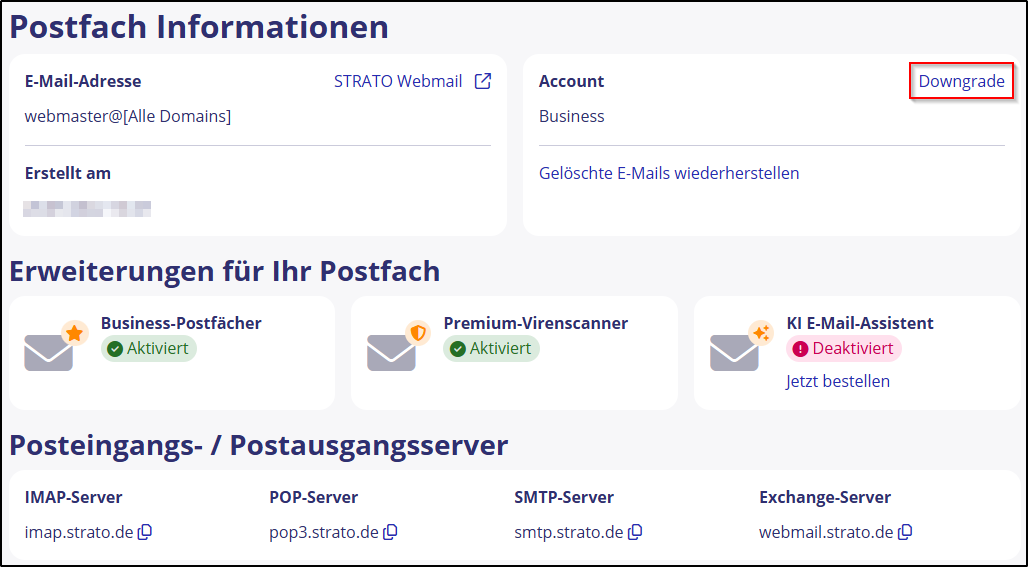Copy webmail.strato.de server address
Screen dimensions: 1028x567
[905, 532]
